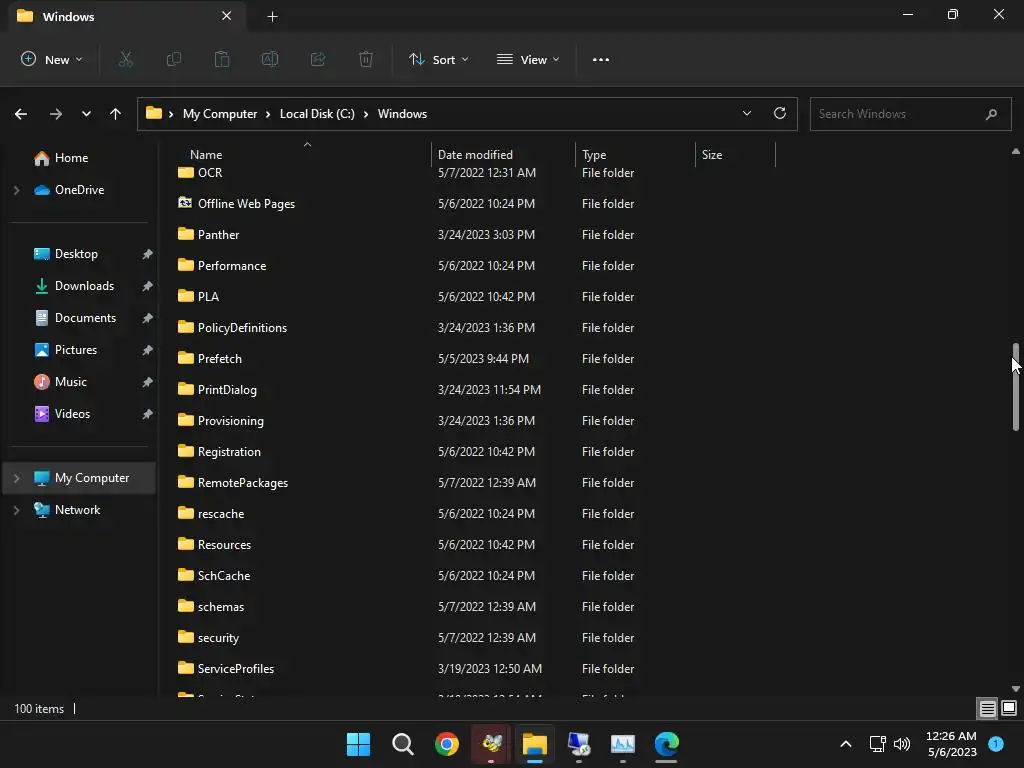The image size is (1024, 768).
Task: Switch to details view icon in status bar
Action: pos(987,709)
